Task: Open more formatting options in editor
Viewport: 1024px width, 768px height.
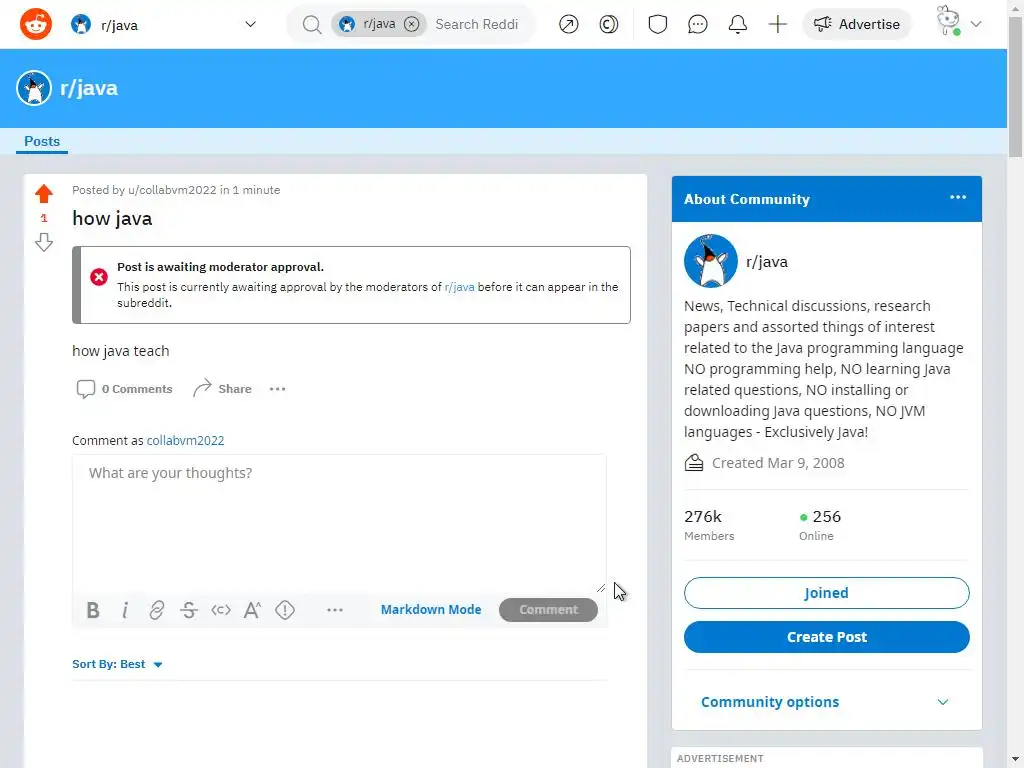Action: tap(335, 610)
